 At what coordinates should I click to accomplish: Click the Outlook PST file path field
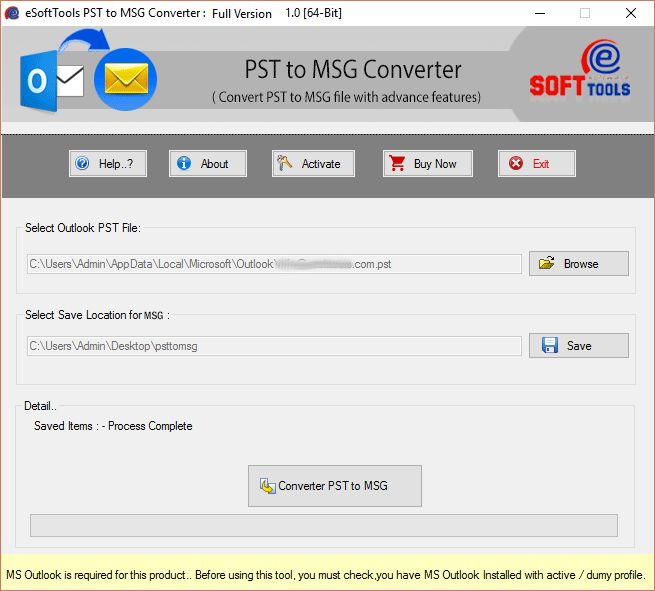click(274, 264)
